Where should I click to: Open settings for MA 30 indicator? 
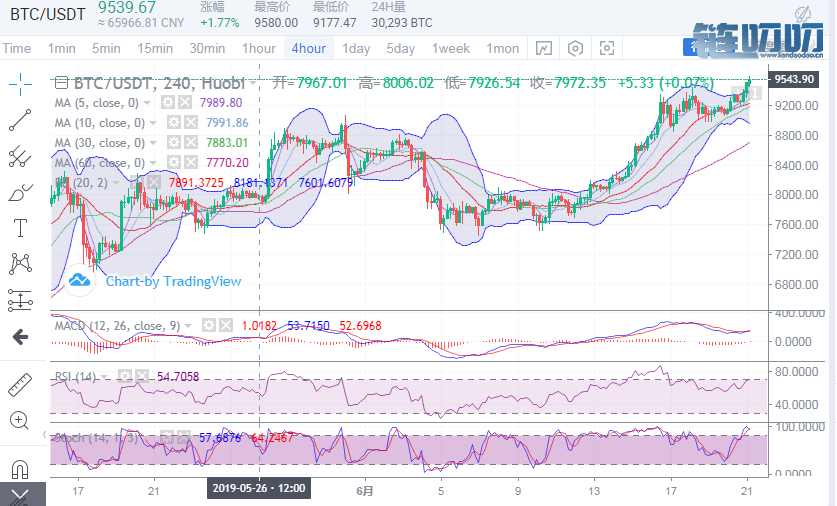174,143
